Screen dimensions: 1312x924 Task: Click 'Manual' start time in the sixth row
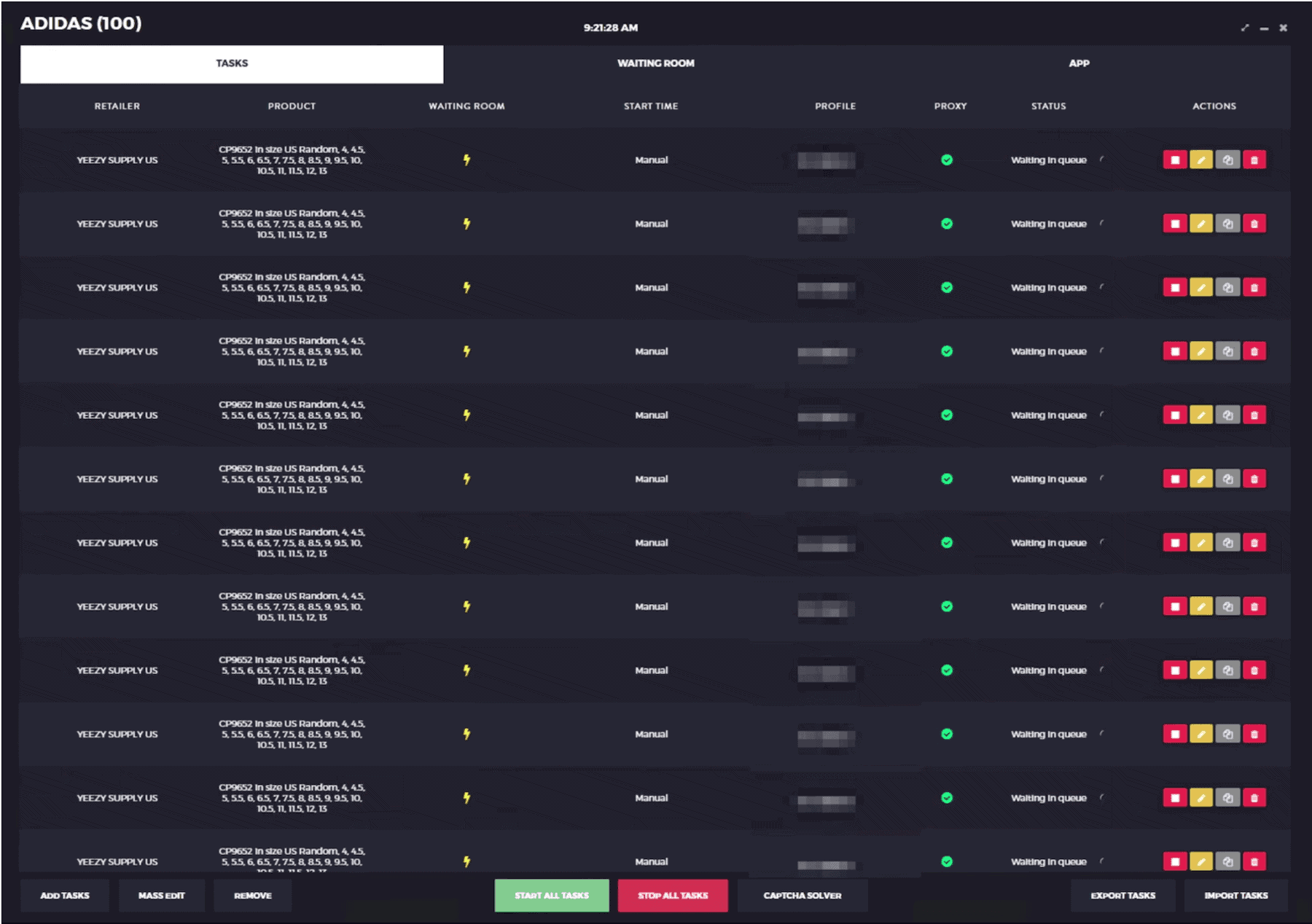tap(651, 479)
